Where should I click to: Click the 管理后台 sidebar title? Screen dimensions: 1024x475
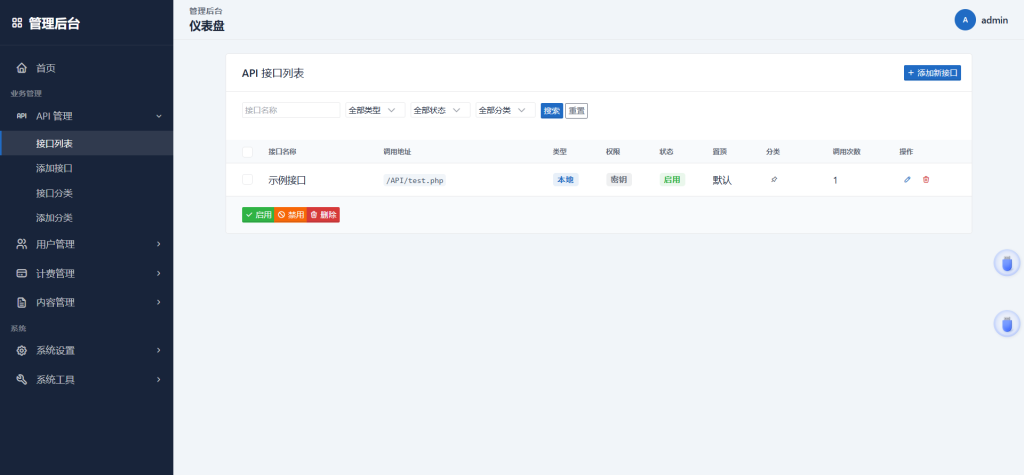[54, 24]
